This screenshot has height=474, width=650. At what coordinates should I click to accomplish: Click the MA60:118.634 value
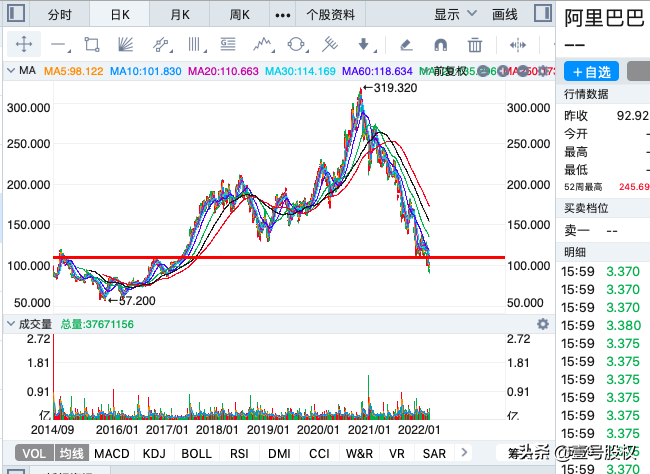click(377, 71)
